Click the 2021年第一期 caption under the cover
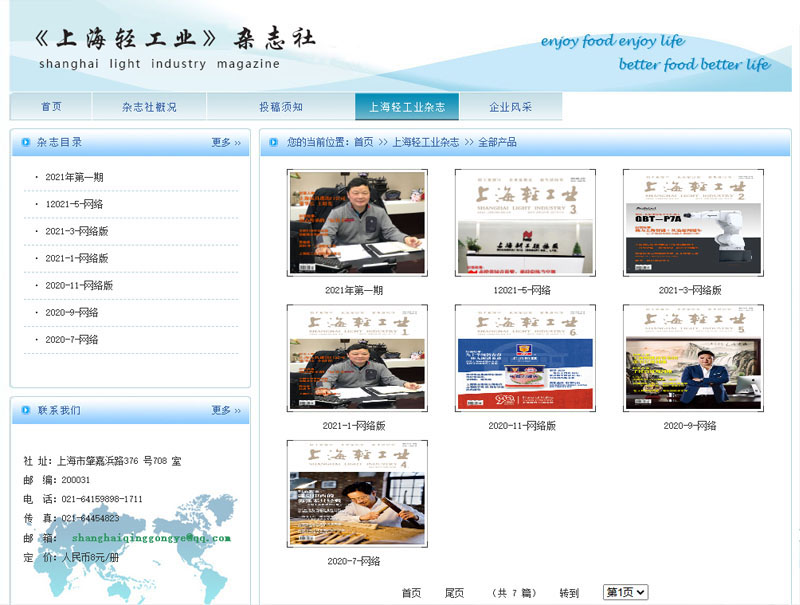Screen dimensions: 800x605 pos(354,290)
